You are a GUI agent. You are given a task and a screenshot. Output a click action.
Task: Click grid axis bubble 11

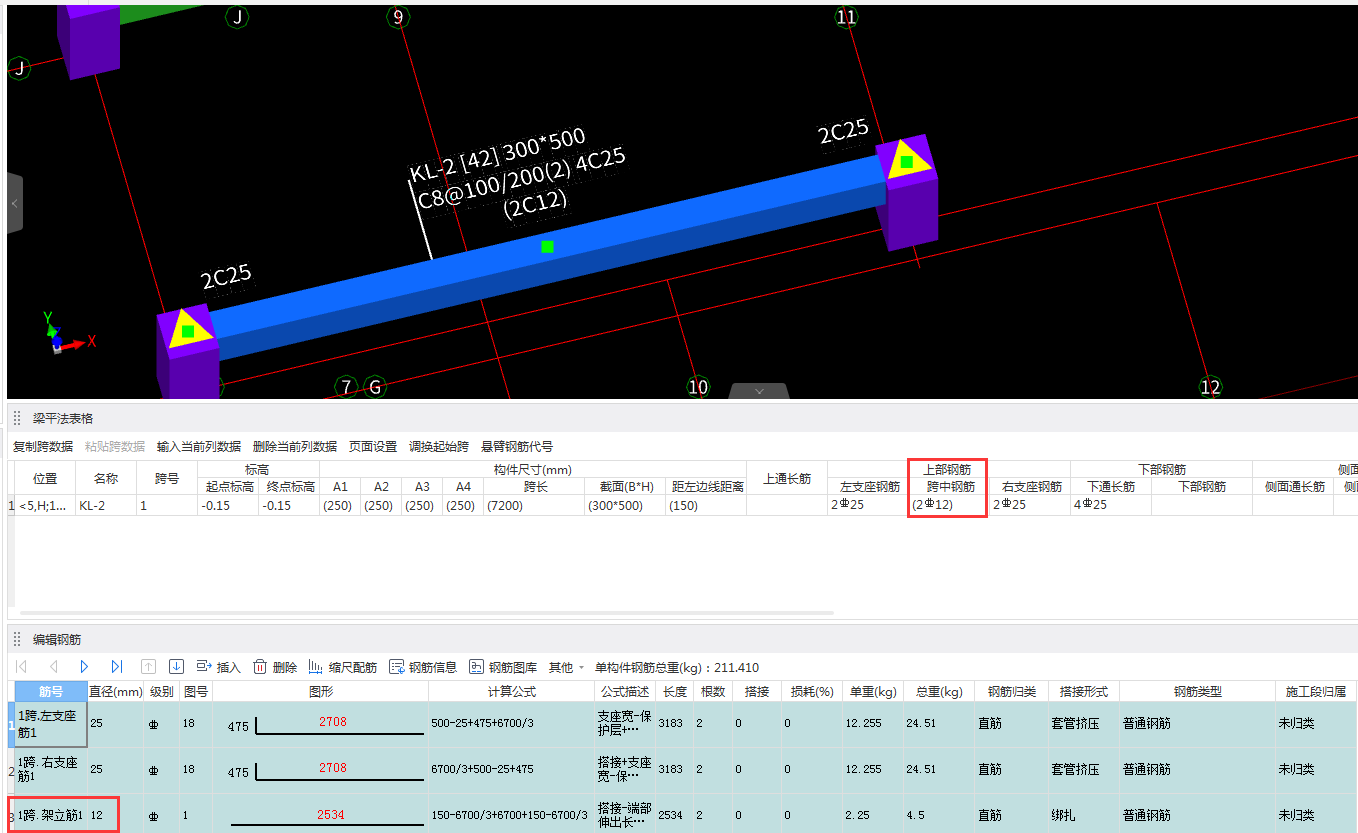(847, 17)
